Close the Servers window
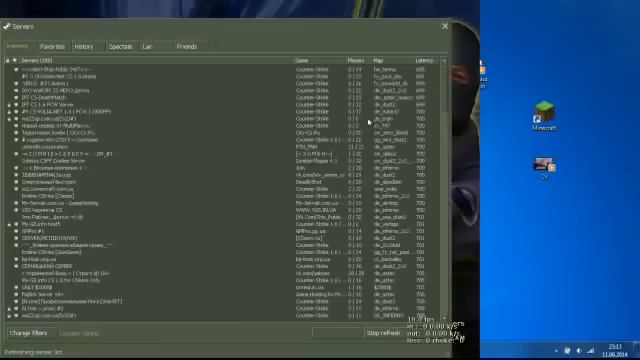The height and width of the screenshot is (360, 640). click(445, 27)
